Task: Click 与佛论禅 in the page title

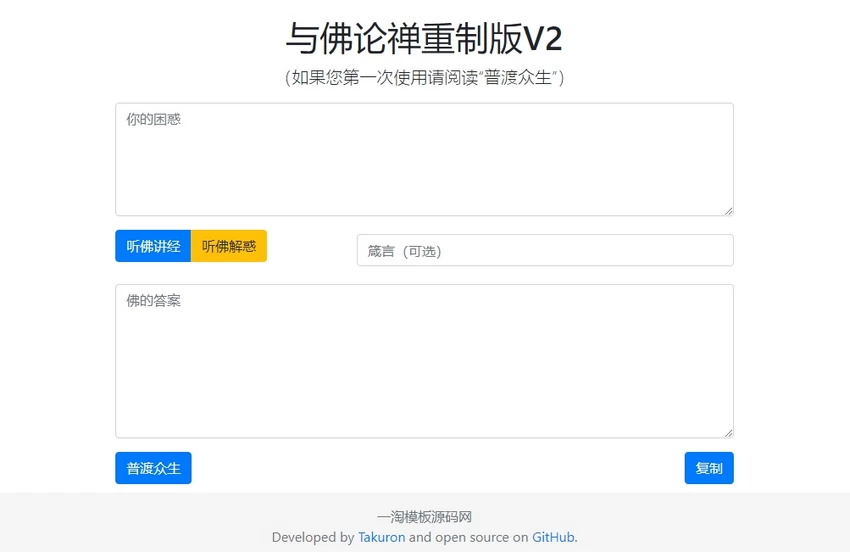Action: pos(353,38)
